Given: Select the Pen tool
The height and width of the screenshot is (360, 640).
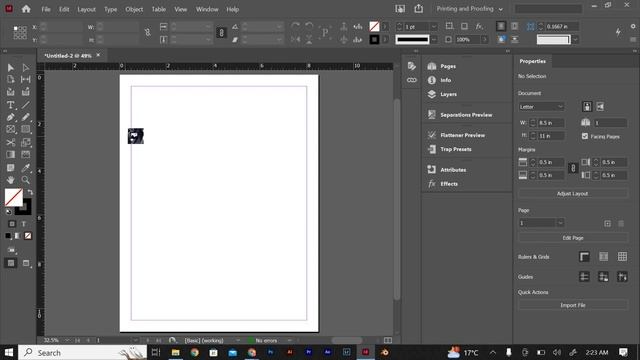Looking at the screenshot, I should tap(11, 118).
